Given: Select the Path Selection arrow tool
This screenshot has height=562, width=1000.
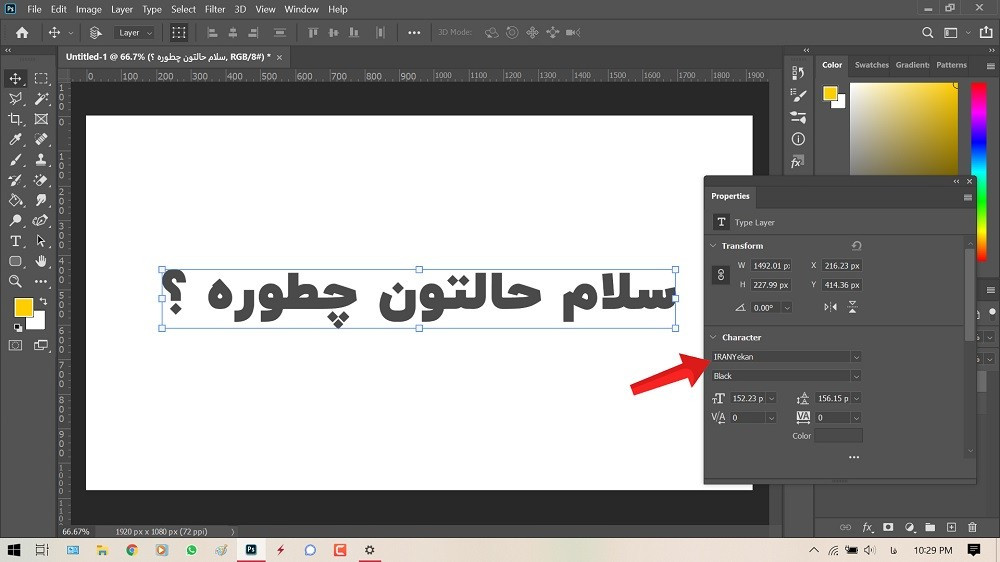Looking at the screenshot, I should 41,241.
